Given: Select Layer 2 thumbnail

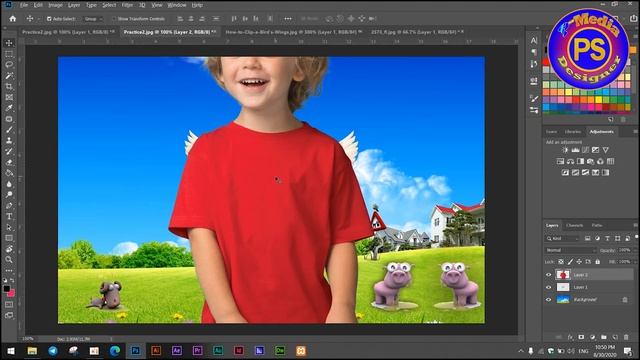Looking at the screenshot, I should (x=563, y=275).
